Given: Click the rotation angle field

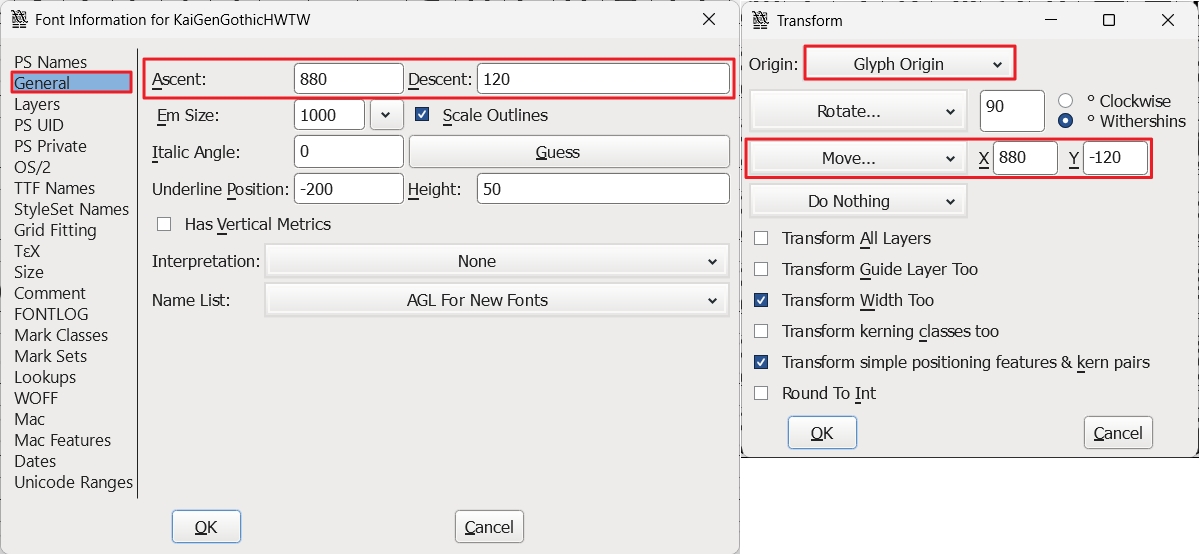Looking at the screenshot, I should pos(1012,111).
